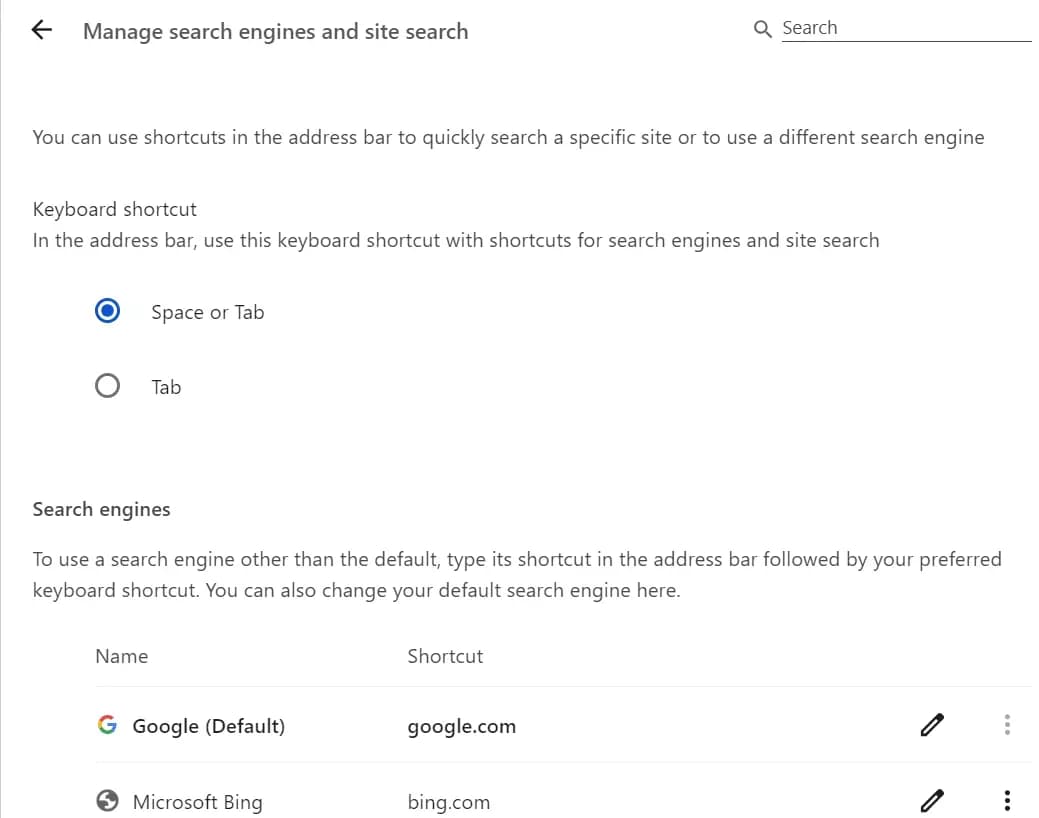Click the 'Shortcut' column header
Screen dimensions: 1039x818
click(x=445, y=656)
